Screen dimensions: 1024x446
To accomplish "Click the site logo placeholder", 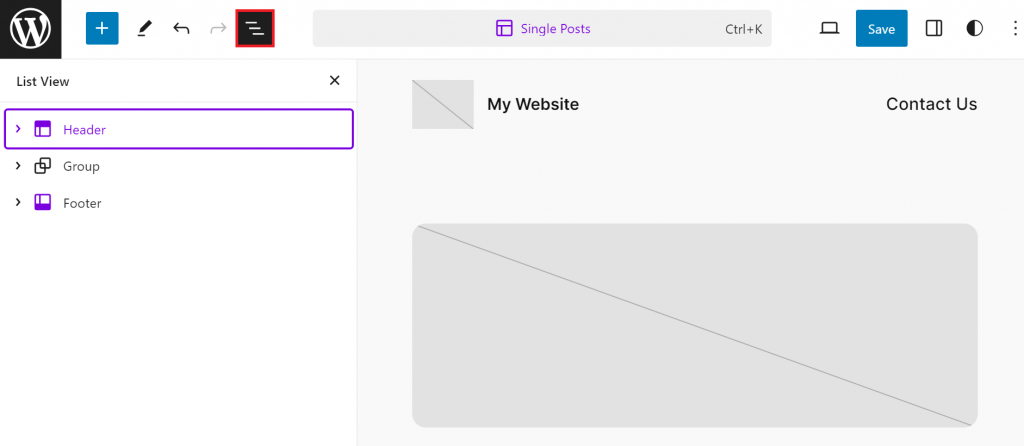I will [x=442, y=104].
